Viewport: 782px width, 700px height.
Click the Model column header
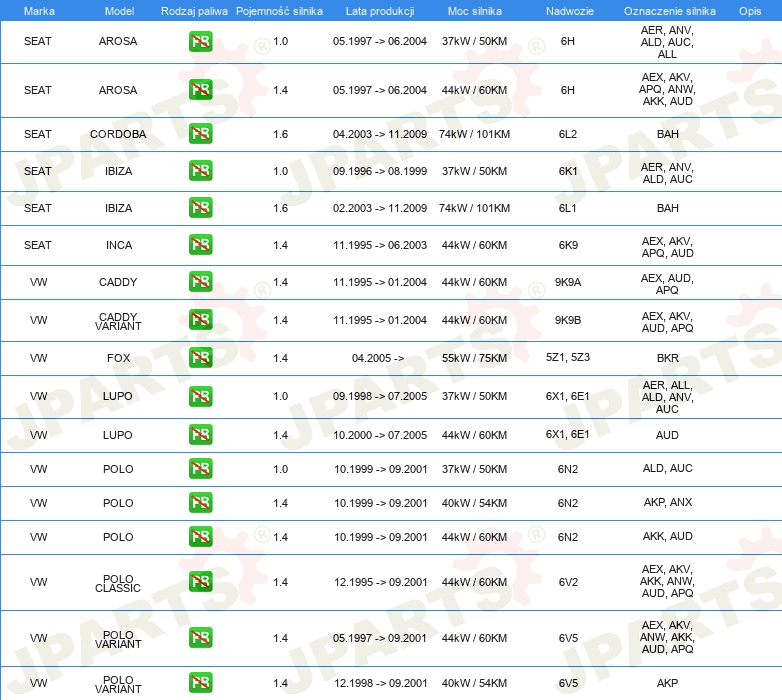coord(119,11)
